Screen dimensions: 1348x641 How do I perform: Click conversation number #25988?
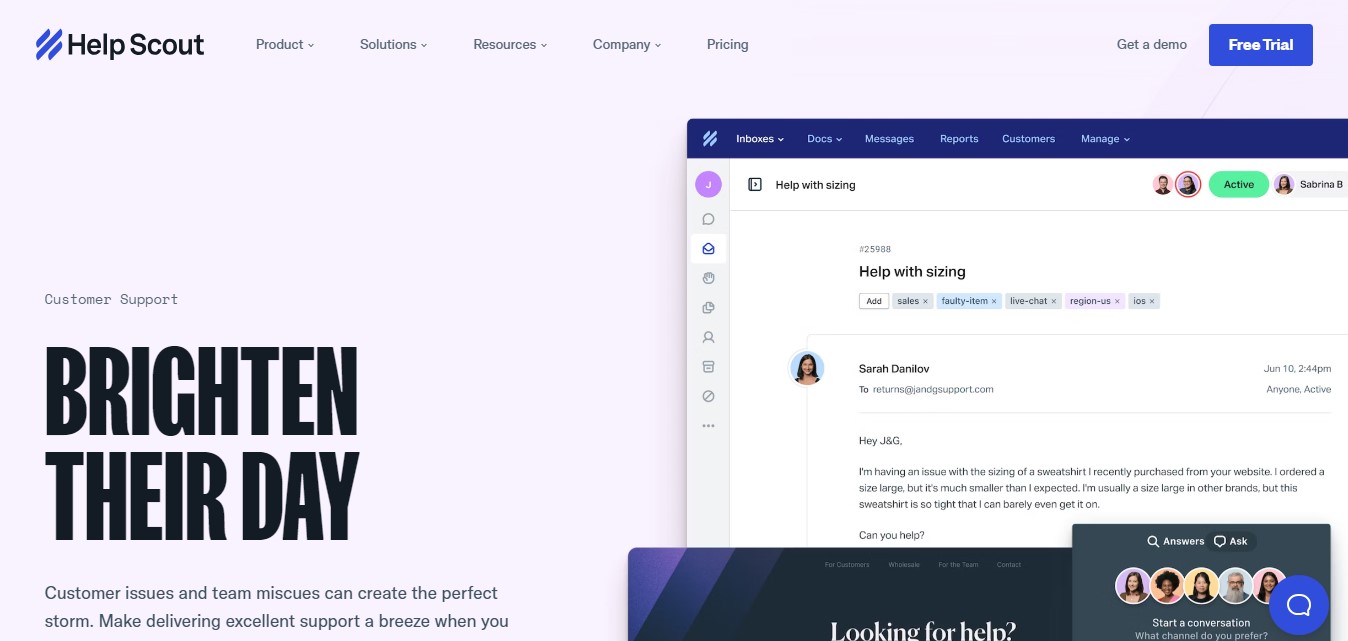click(875, 249)
